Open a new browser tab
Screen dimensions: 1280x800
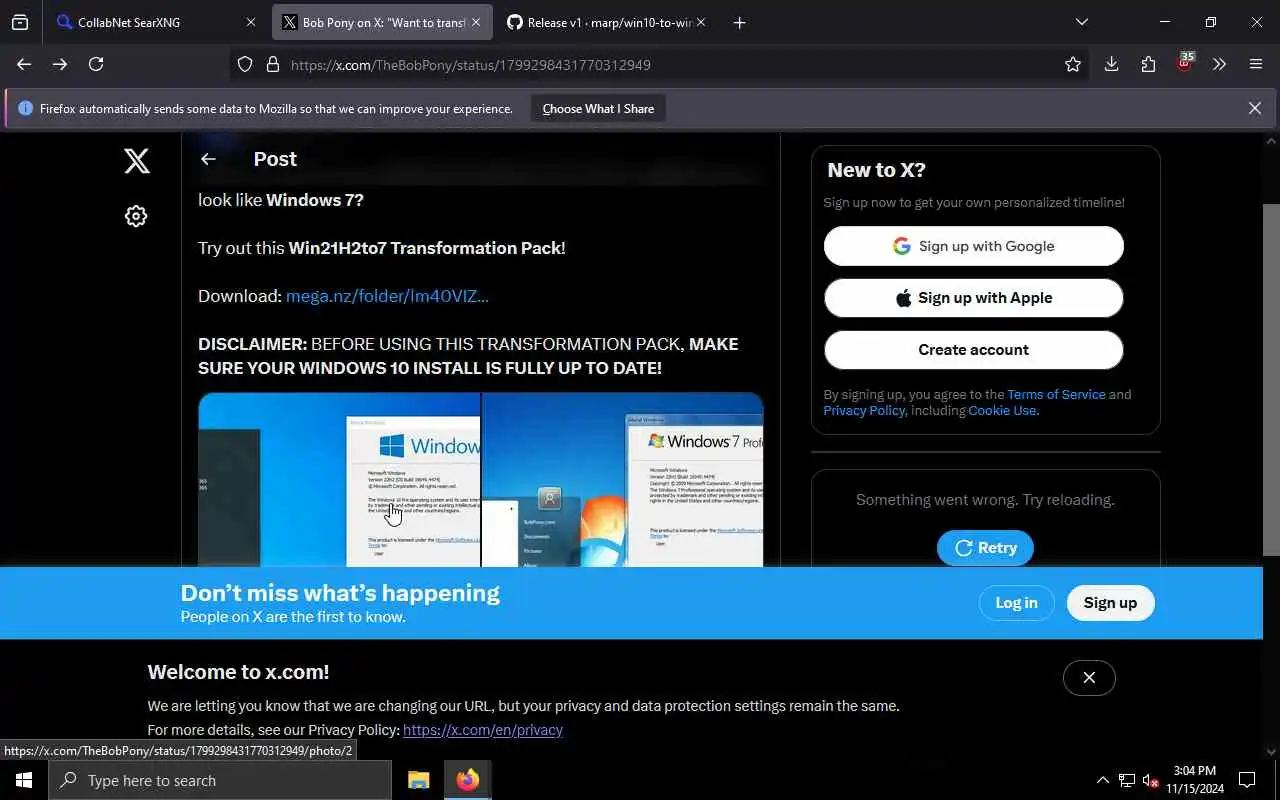pyautogui.click(x=739, y=22)
